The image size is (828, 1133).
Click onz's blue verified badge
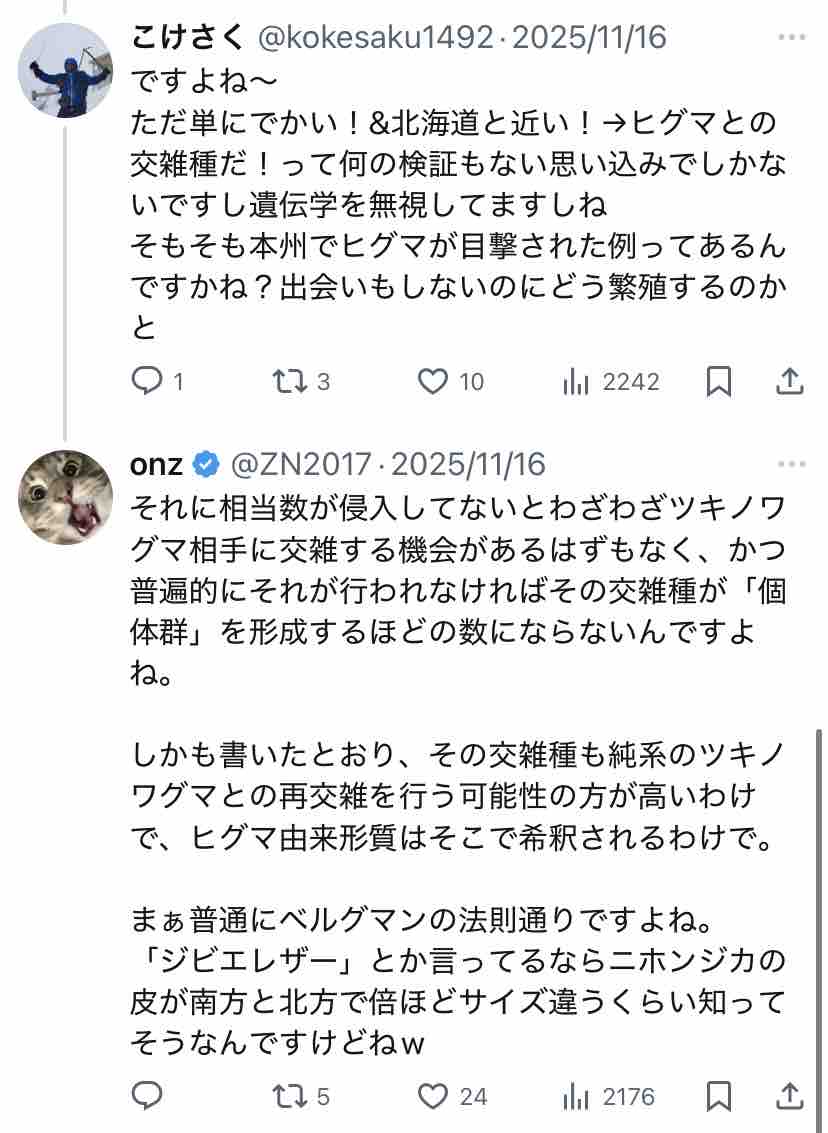click(206, 465)
